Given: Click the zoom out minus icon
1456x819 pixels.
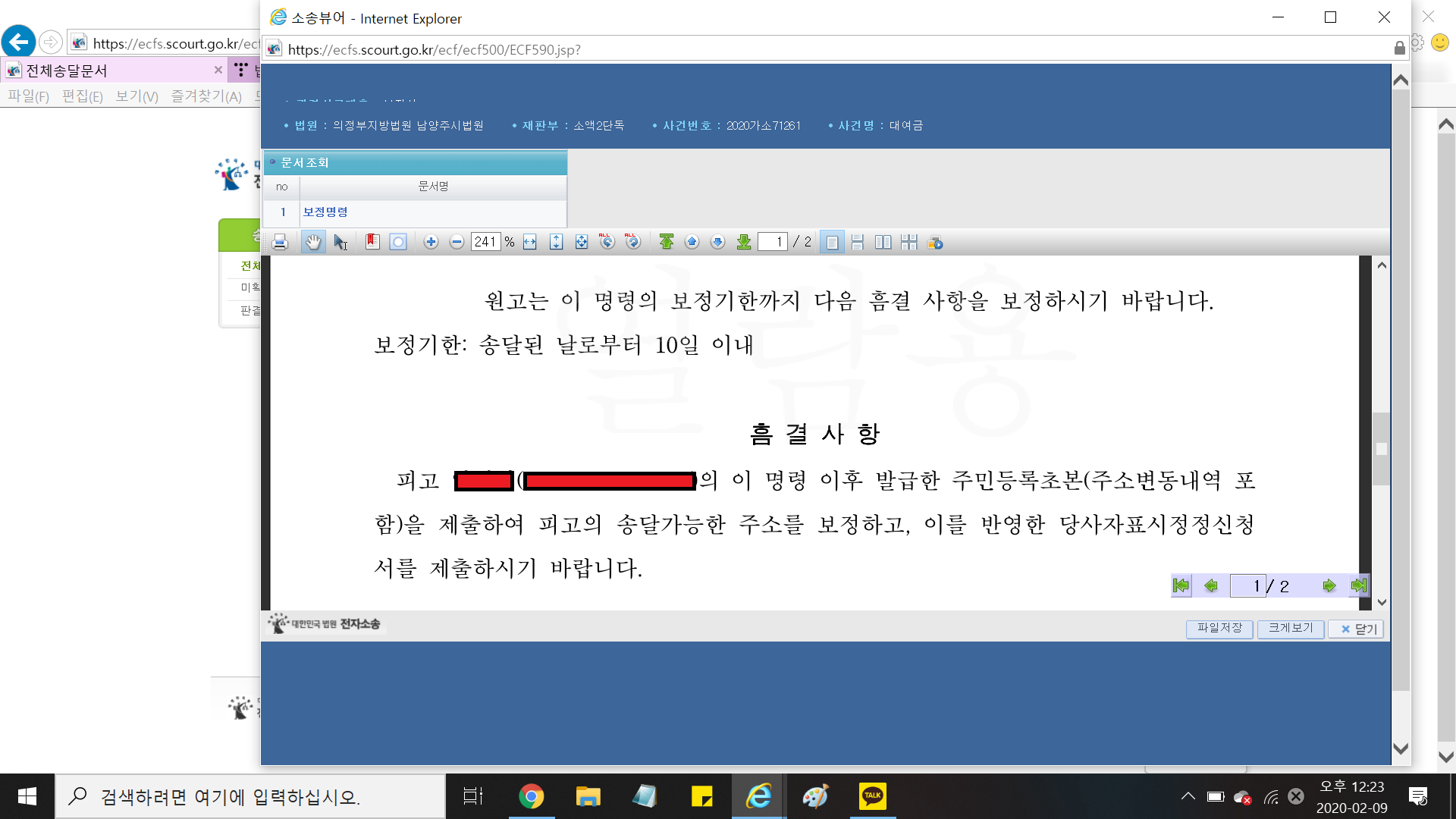Looking at the screenshot, I should [x=457, y=242].
